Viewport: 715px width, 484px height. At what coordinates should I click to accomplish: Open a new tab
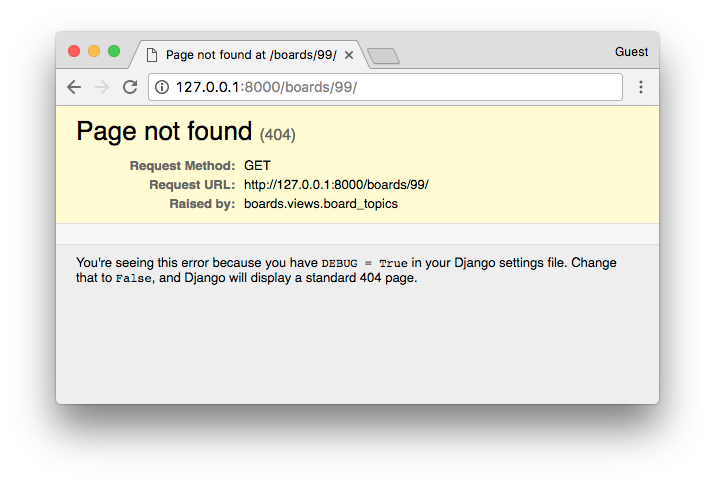tap(383, 56)
